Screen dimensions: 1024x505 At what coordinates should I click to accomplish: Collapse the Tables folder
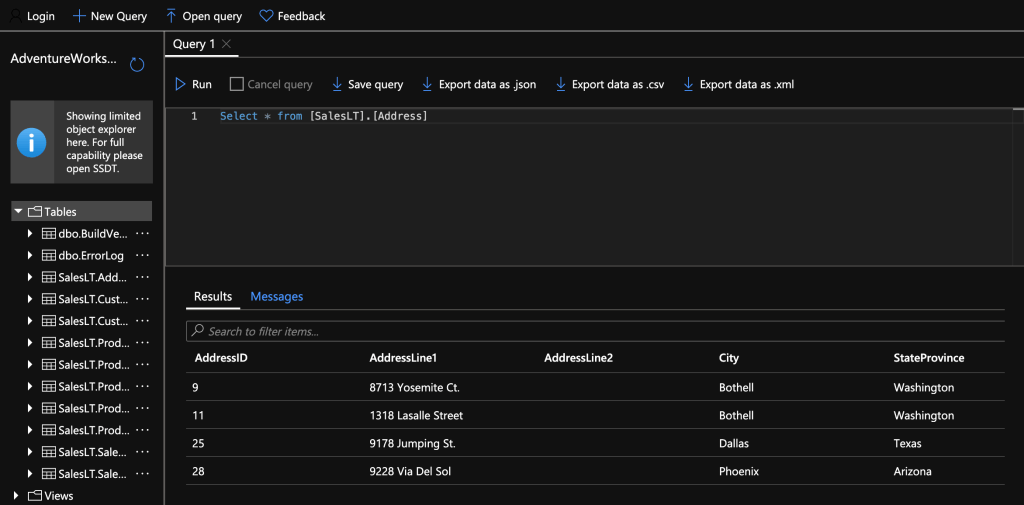tap(19, 212)
